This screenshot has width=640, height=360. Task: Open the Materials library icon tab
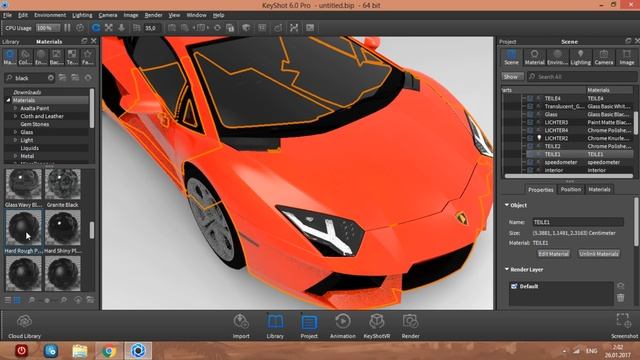pyautogui.click(x=10, y=57)
